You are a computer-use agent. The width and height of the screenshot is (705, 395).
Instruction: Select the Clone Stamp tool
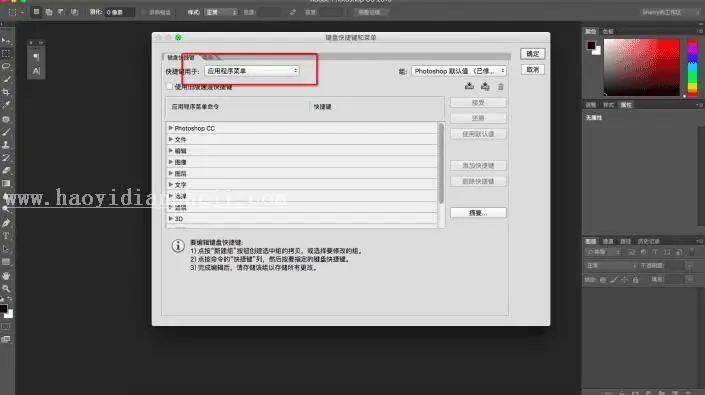(6, 145)
